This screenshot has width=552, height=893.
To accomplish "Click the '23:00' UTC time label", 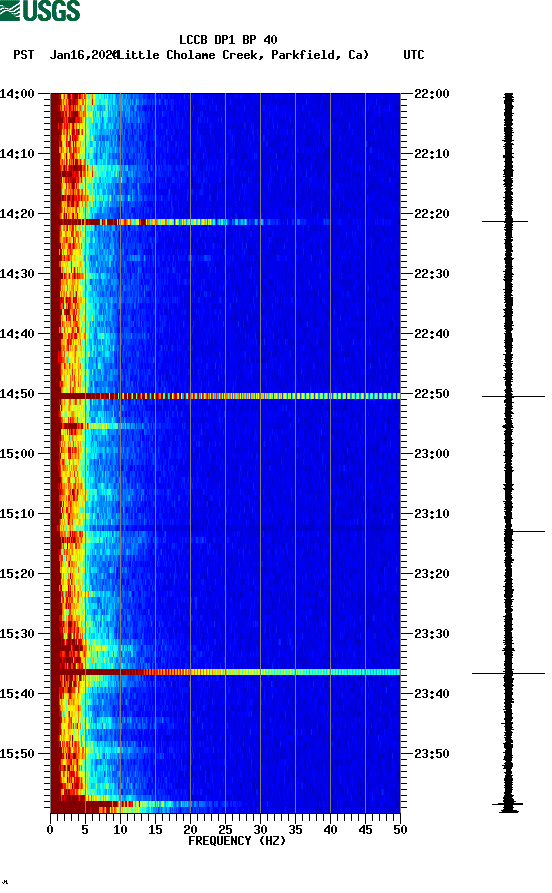I will point(432,454).
